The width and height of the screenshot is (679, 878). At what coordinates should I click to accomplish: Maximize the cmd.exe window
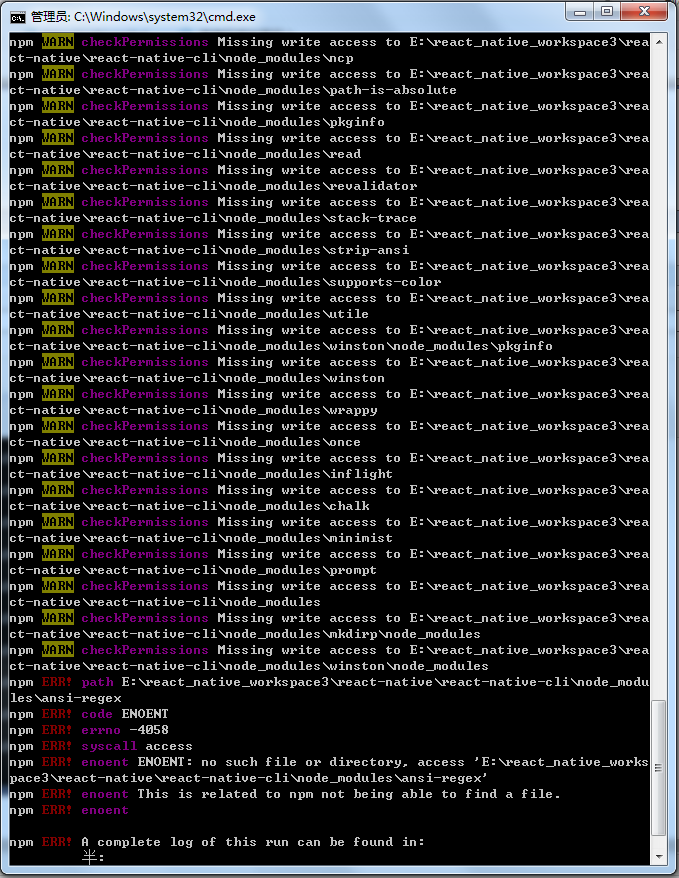(607, 12)
